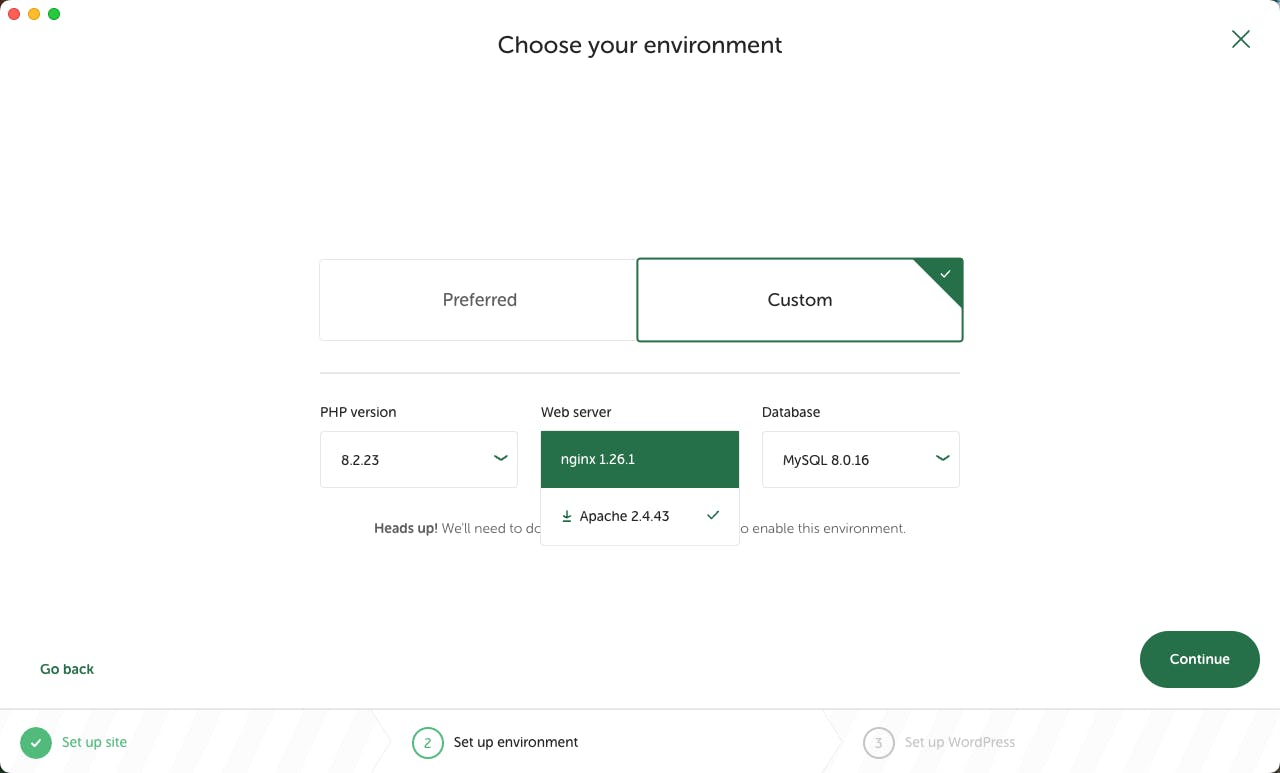Screen dimensions: 1280x773
Task: Select the Custom environment option
Action: (799, 300)
